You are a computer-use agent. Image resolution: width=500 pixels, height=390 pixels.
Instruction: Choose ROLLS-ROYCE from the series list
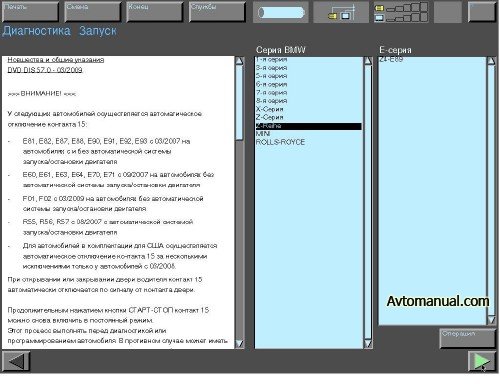click(x=280, y=142)
